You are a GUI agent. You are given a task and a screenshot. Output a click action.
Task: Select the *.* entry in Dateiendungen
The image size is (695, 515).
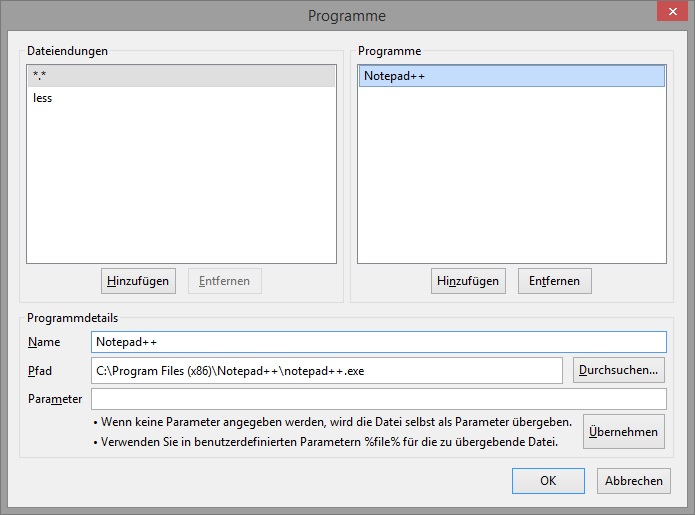[x=181, y=77]
